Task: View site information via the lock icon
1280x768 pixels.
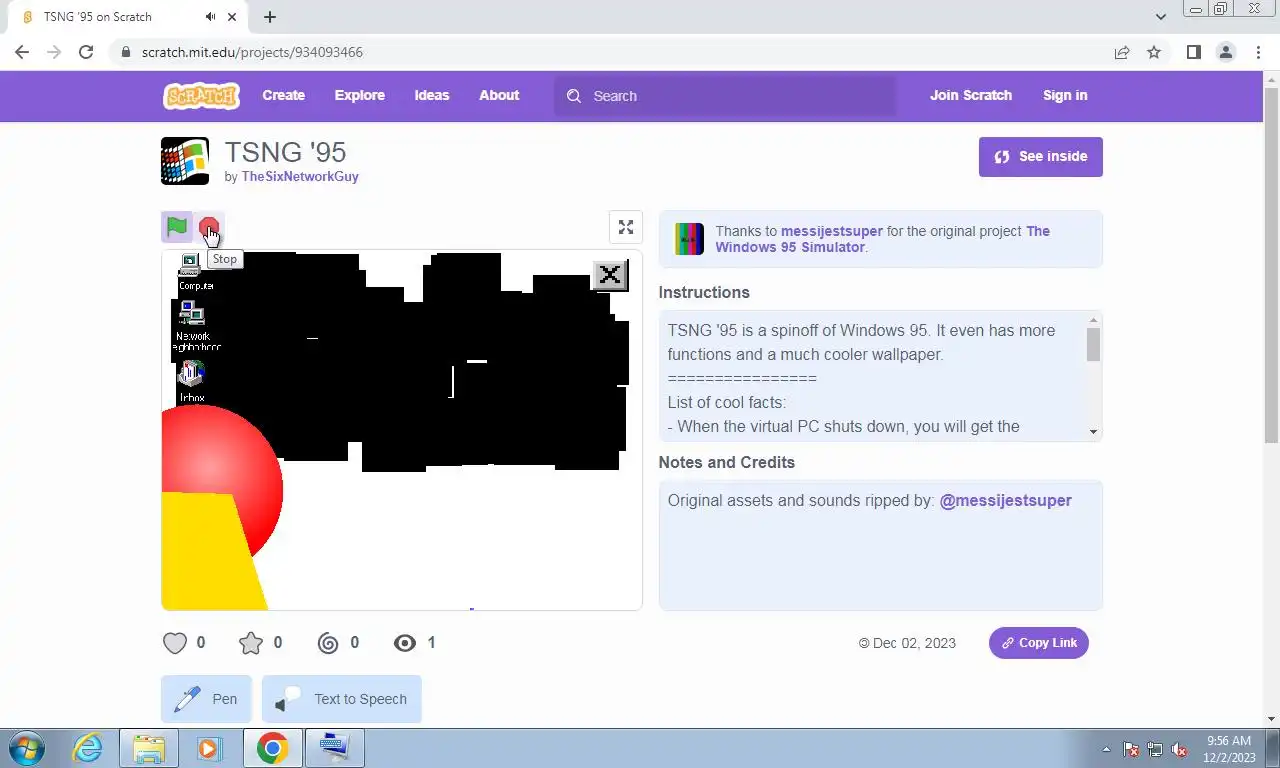Action: click(x=125, y=52)
